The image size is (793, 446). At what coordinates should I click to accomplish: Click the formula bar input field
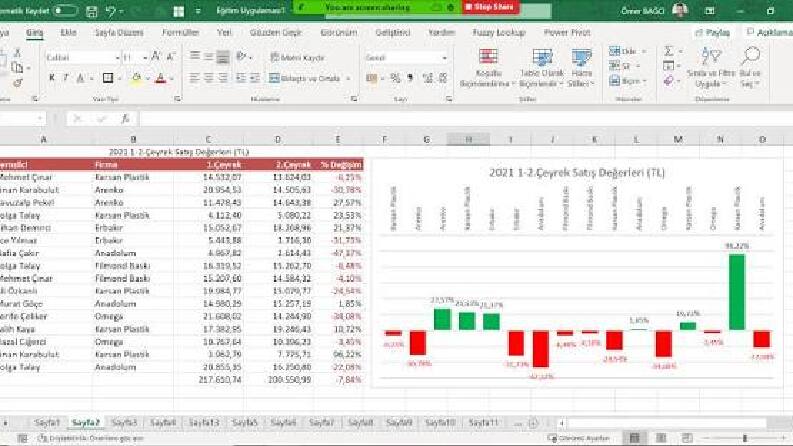(465, 119)
